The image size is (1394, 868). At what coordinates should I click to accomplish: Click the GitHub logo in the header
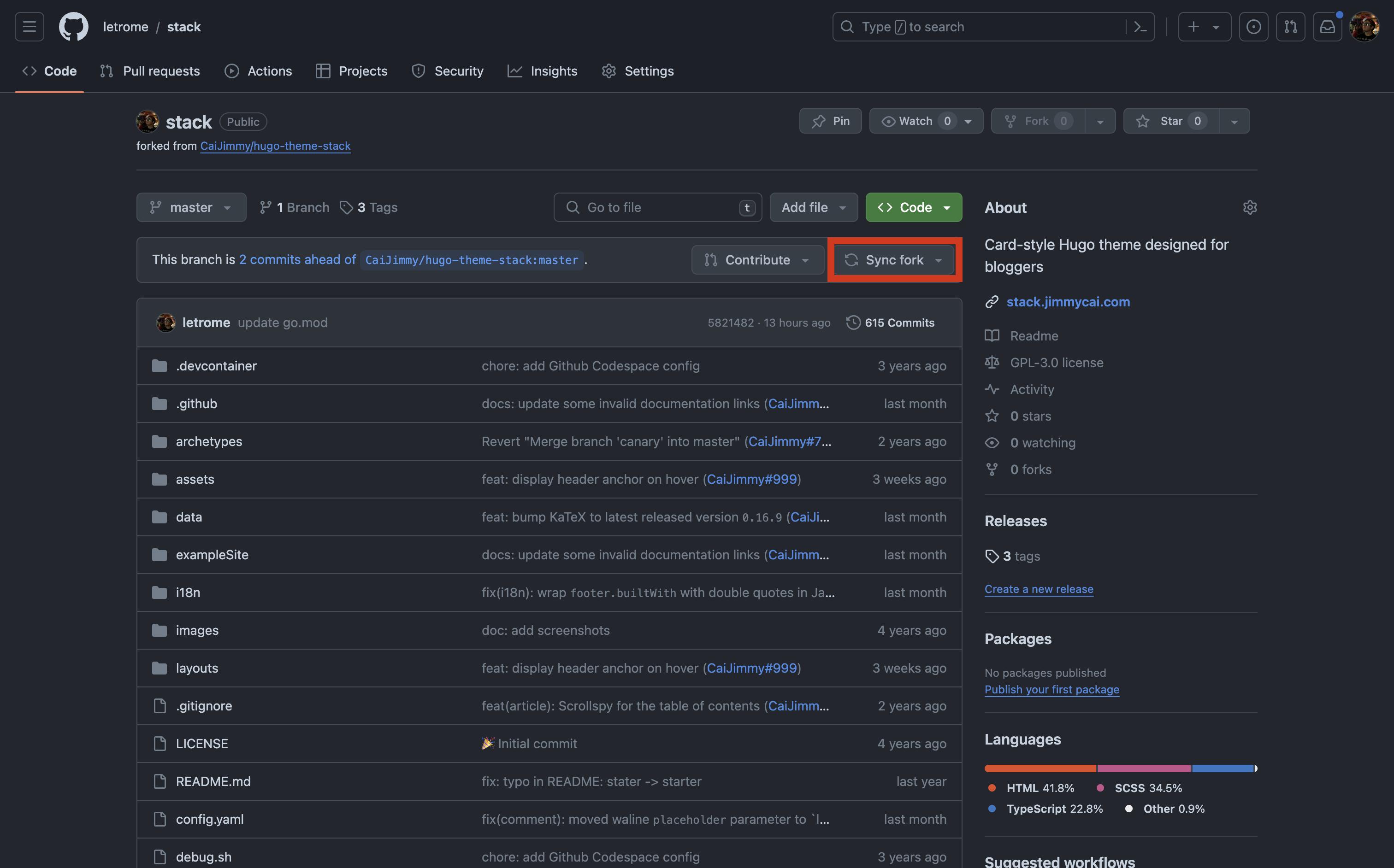pos(73,26)
